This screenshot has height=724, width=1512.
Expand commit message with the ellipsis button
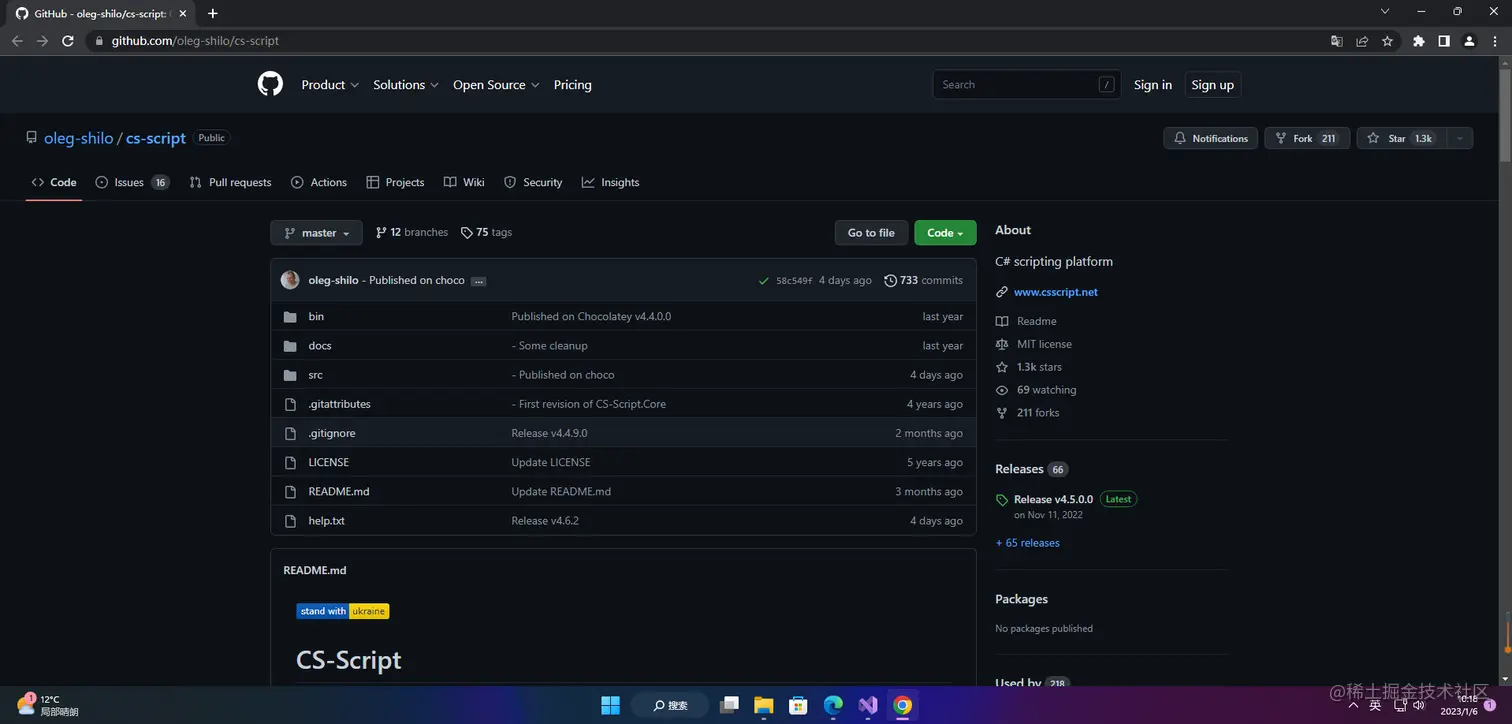coord(478,281)
